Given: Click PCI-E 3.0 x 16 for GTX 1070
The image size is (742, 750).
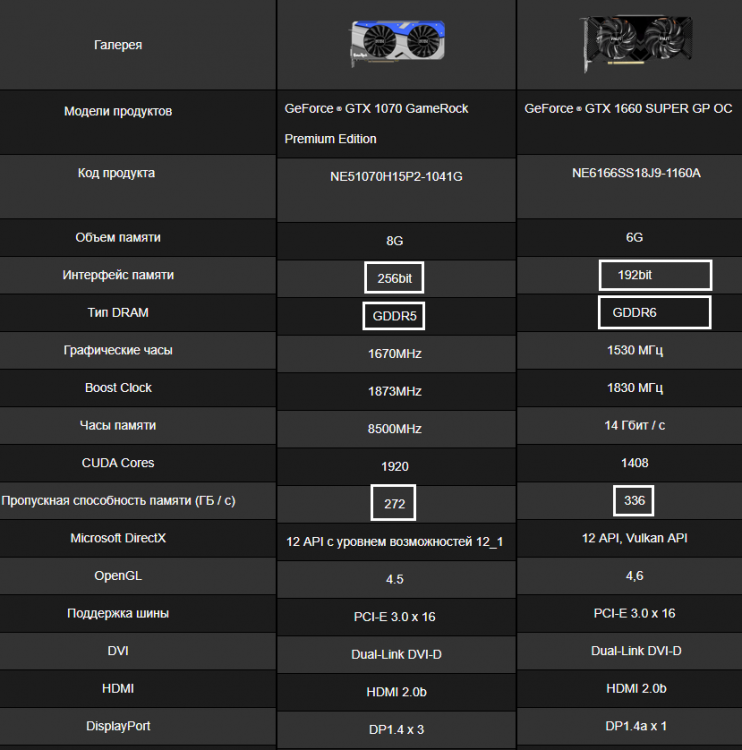Looking at the screenshot, I should click(395, 617).
